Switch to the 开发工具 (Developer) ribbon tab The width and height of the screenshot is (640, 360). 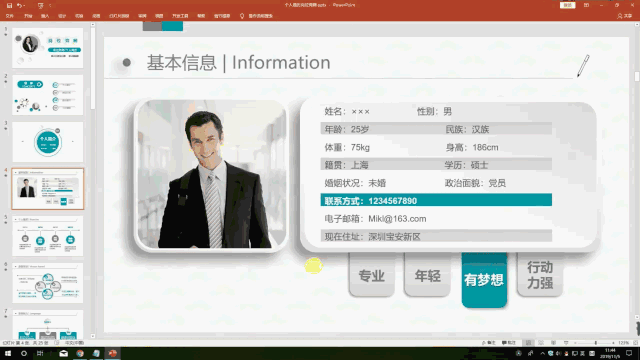tap(180, 16)
